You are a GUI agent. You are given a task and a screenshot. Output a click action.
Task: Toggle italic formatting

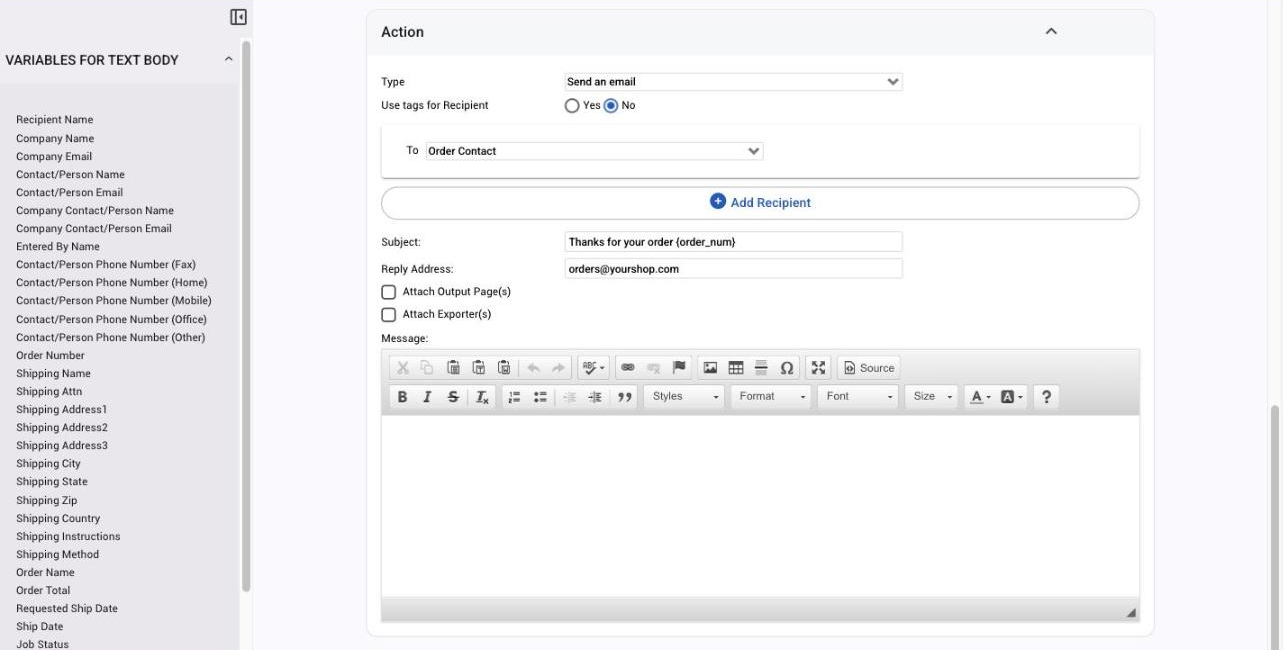click(x=427, y=397)
